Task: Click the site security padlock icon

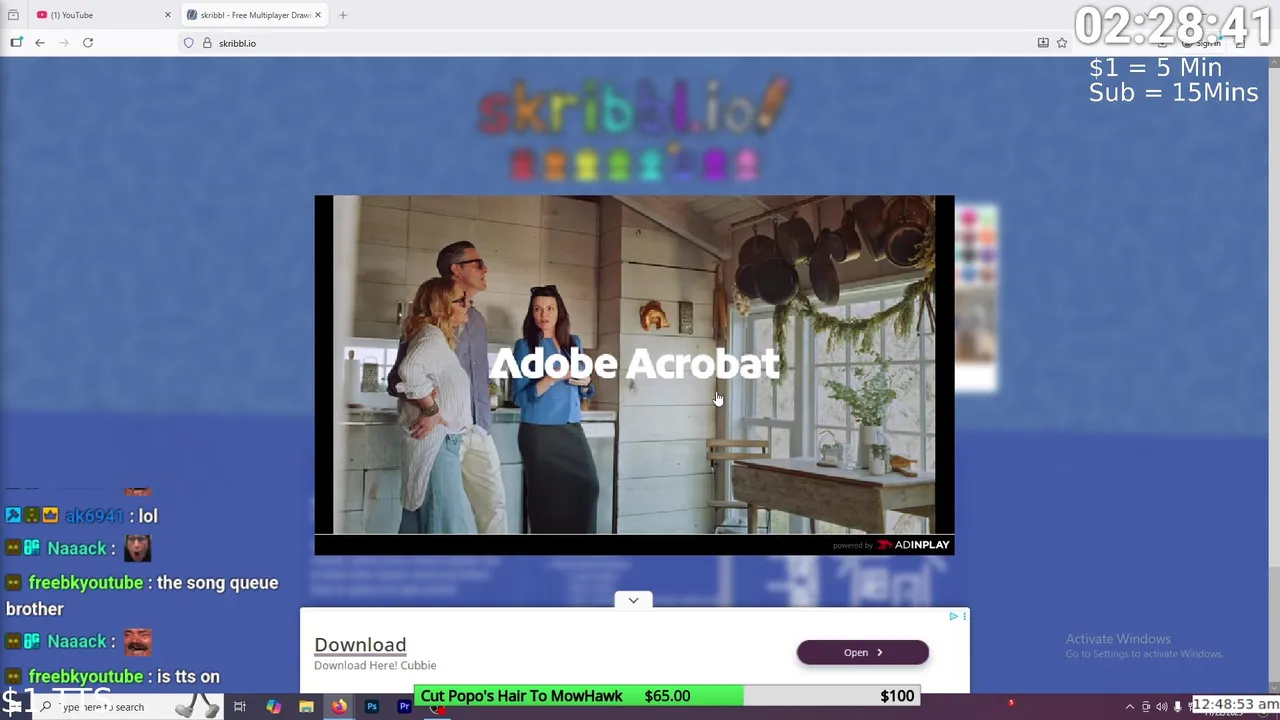Action: click(x=207, y=43)
